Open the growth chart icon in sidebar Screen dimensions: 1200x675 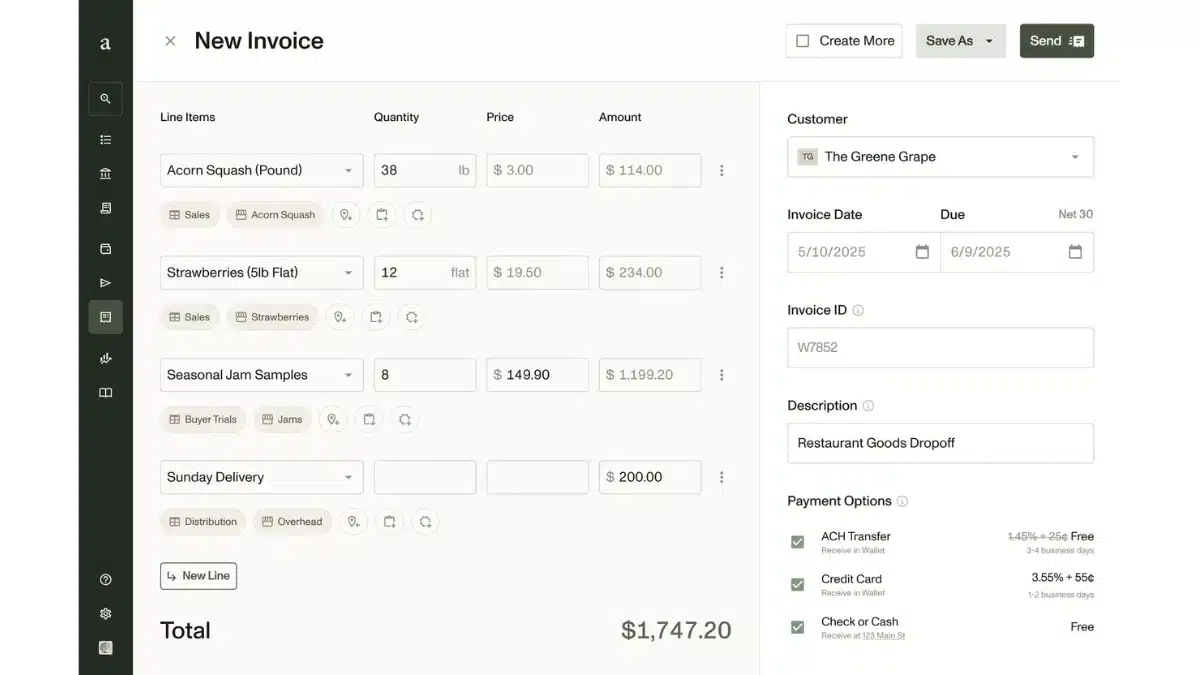click(x=105, y=358)
